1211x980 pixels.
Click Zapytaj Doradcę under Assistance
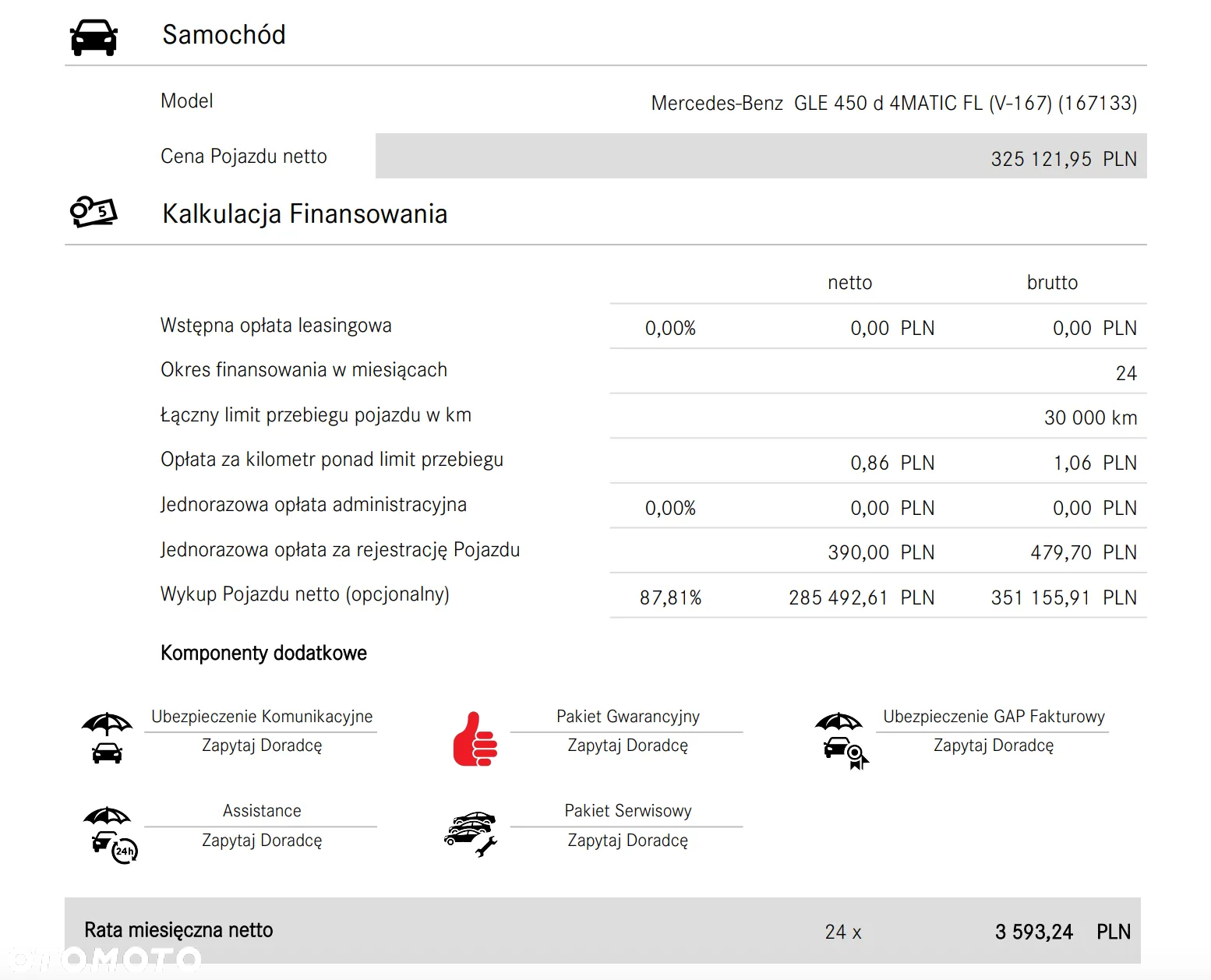[x=262, y=841]
